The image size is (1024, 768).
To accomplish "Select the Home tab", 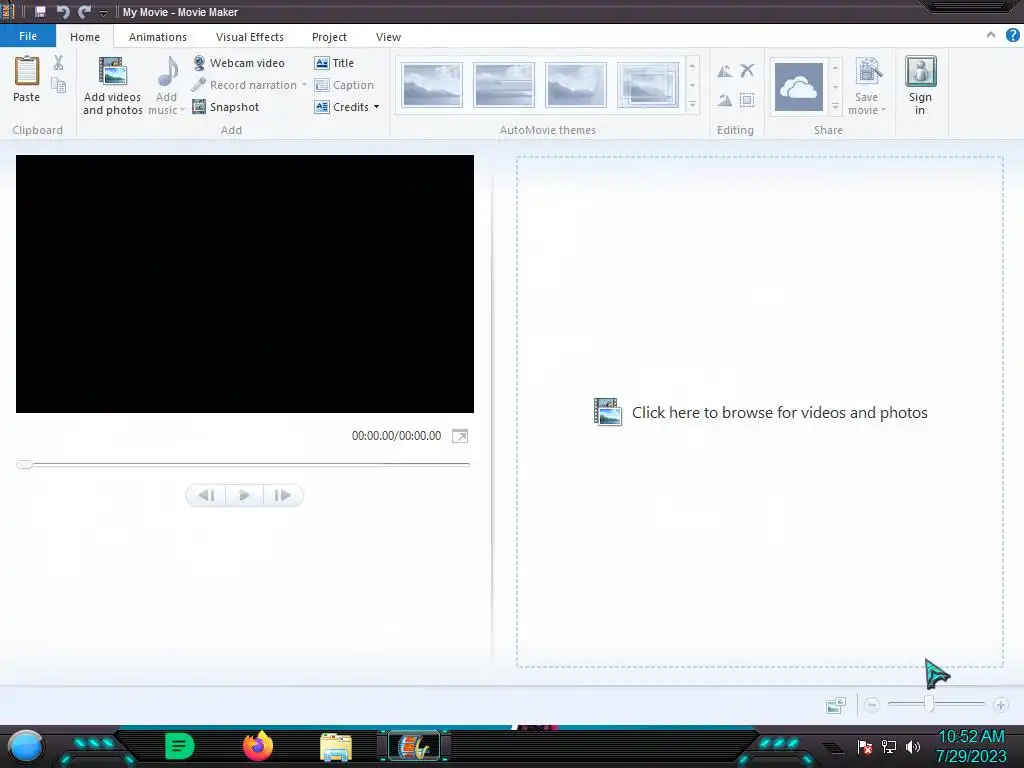I will click(85, 37).
